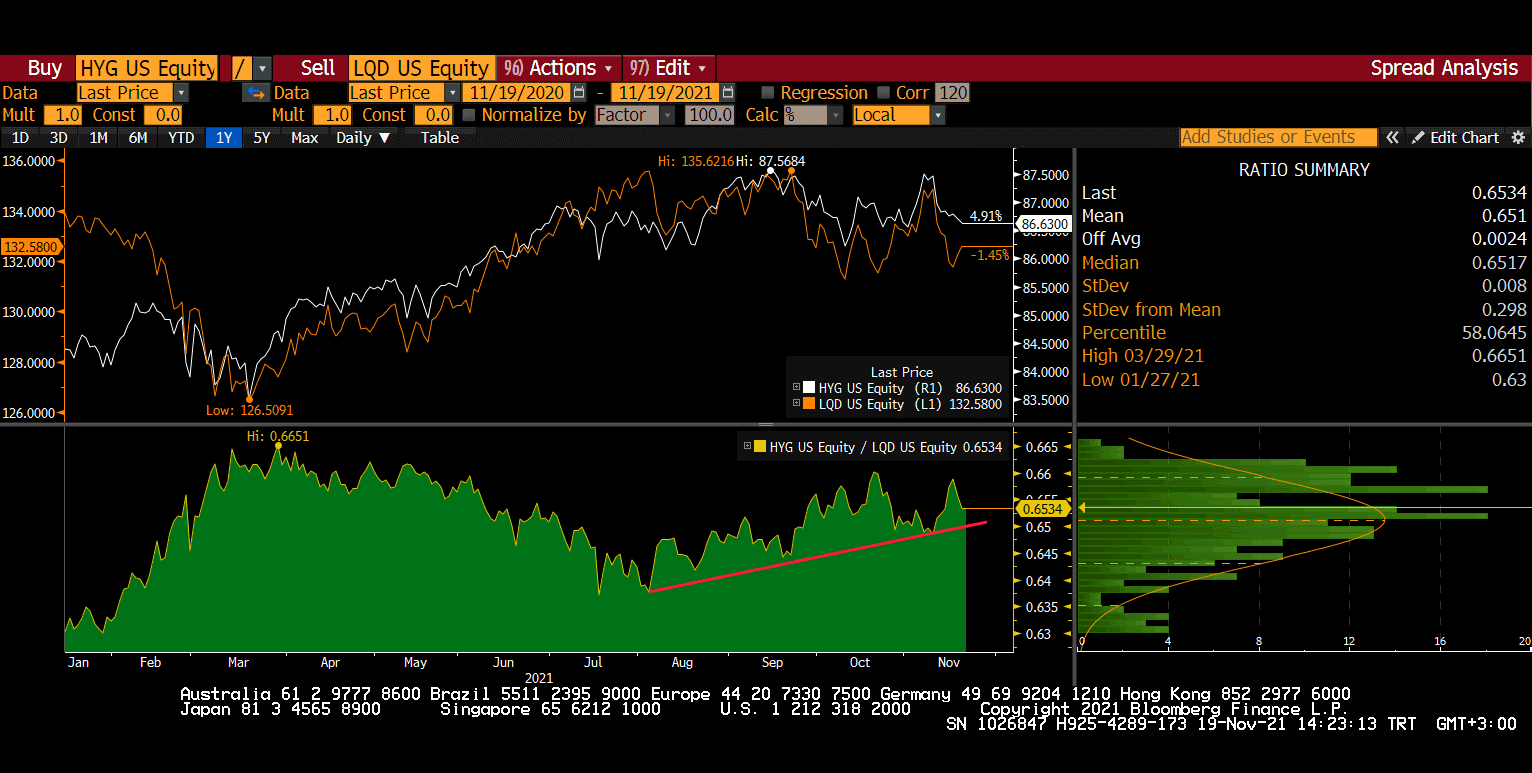Click the Mean value 0.651

click(x=1504, y=216)
